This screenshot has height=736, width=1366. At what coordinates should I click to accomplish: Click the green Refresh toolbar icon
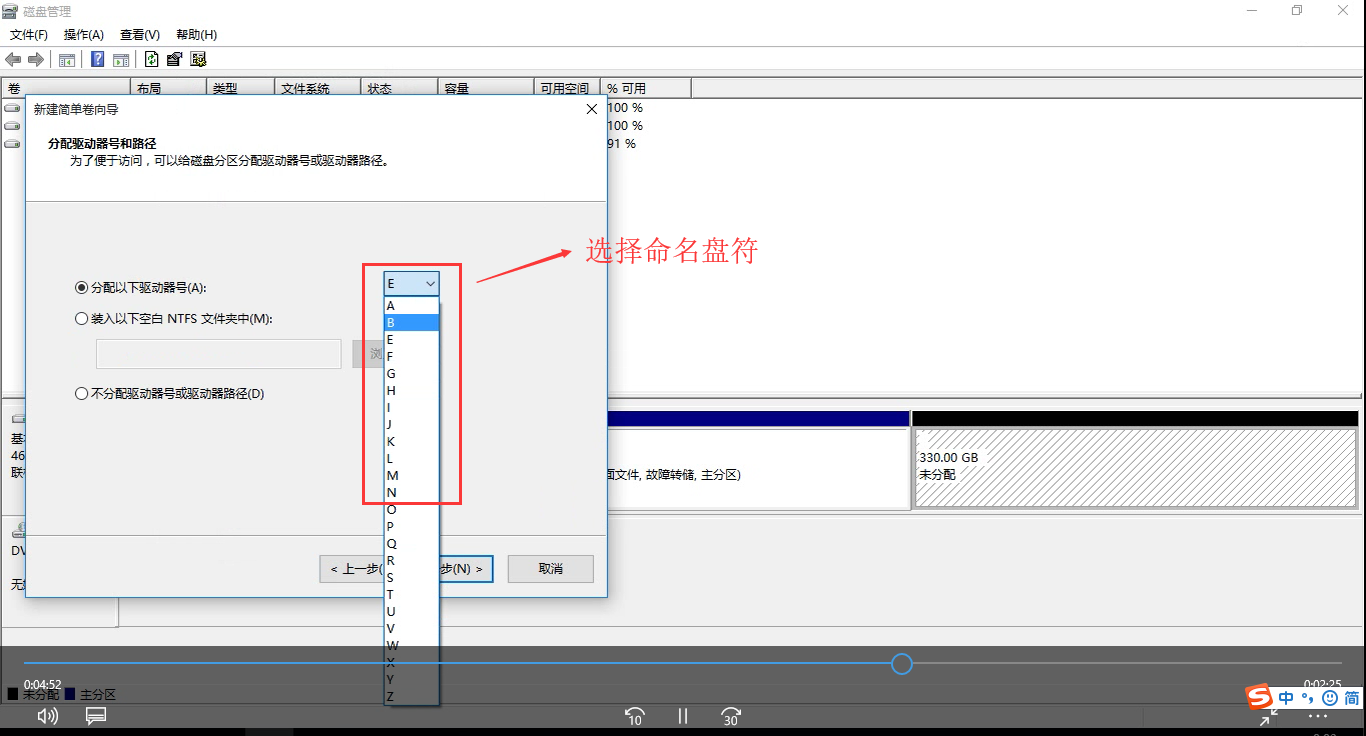(x=152, y=59)
